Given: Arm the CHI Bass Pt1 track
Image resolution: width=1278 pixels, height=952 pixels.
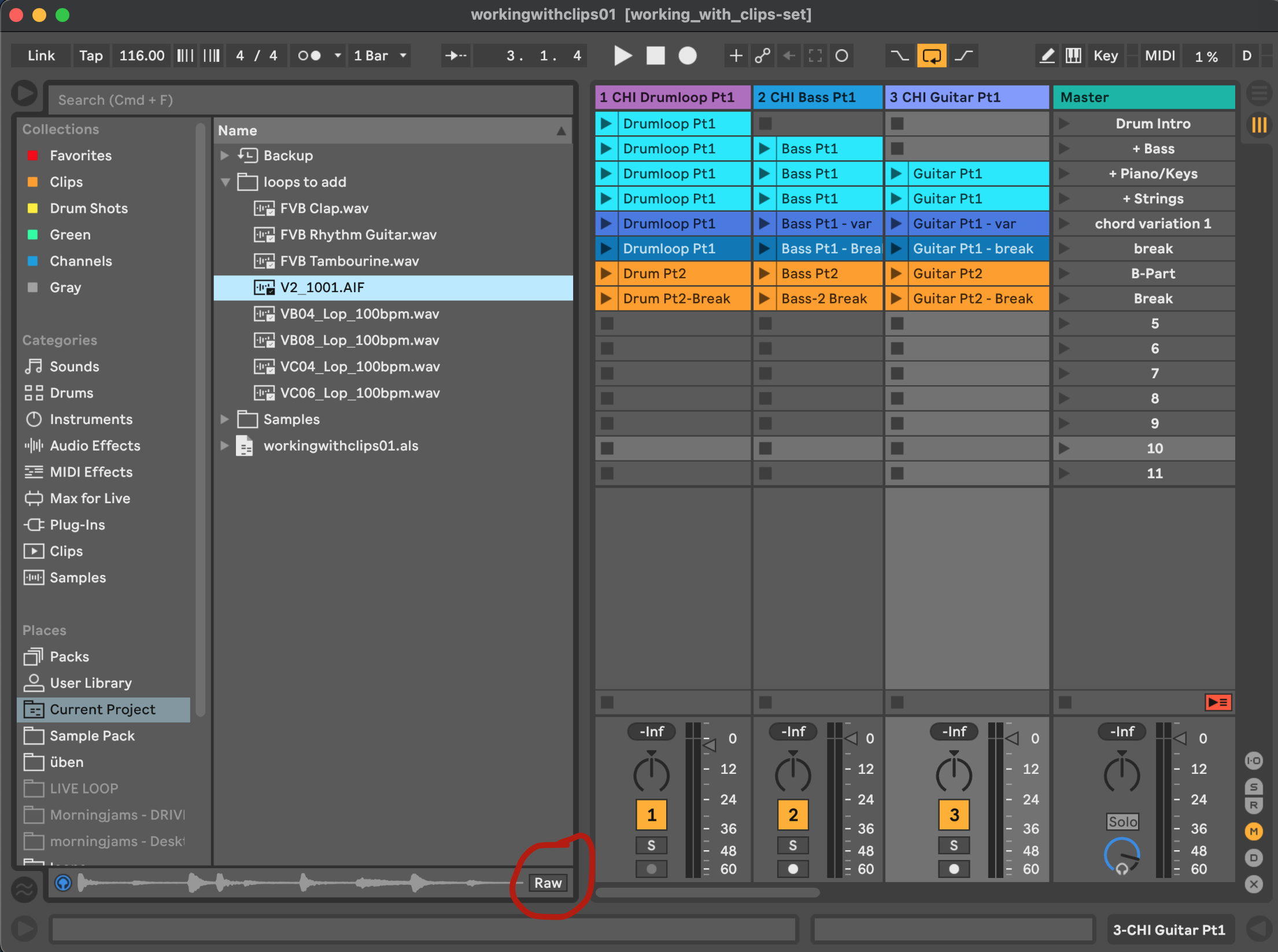Looking at the screenshot, I should point(792,869).
